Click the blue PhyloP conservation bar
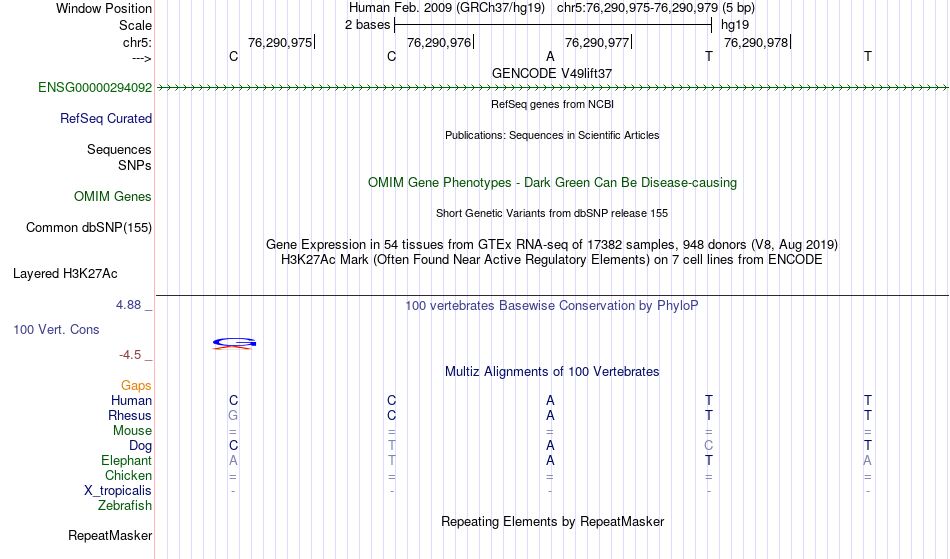The image size is (950, 559). [234, 343]
